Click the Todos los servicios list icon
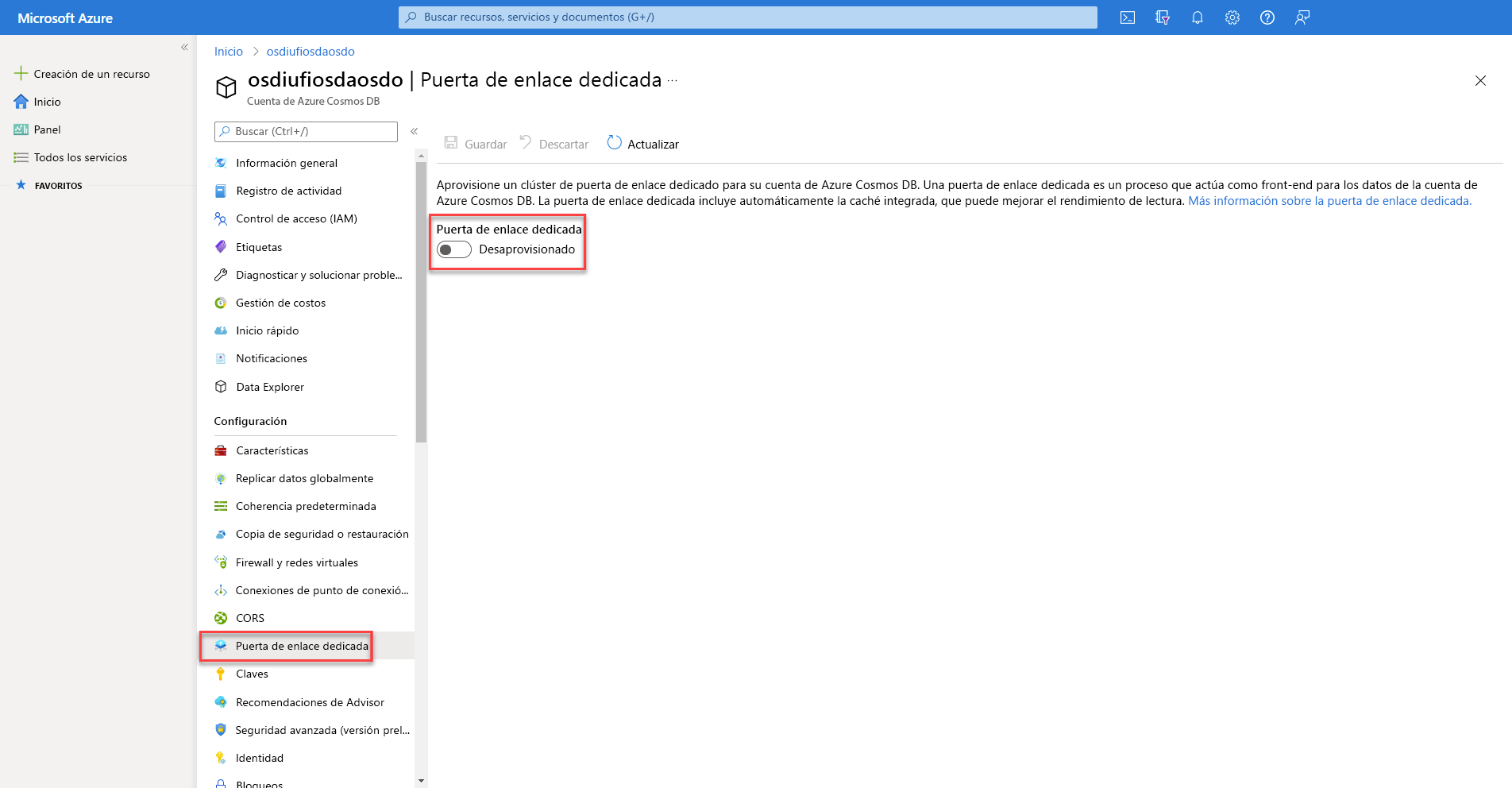 coord(21,157)
